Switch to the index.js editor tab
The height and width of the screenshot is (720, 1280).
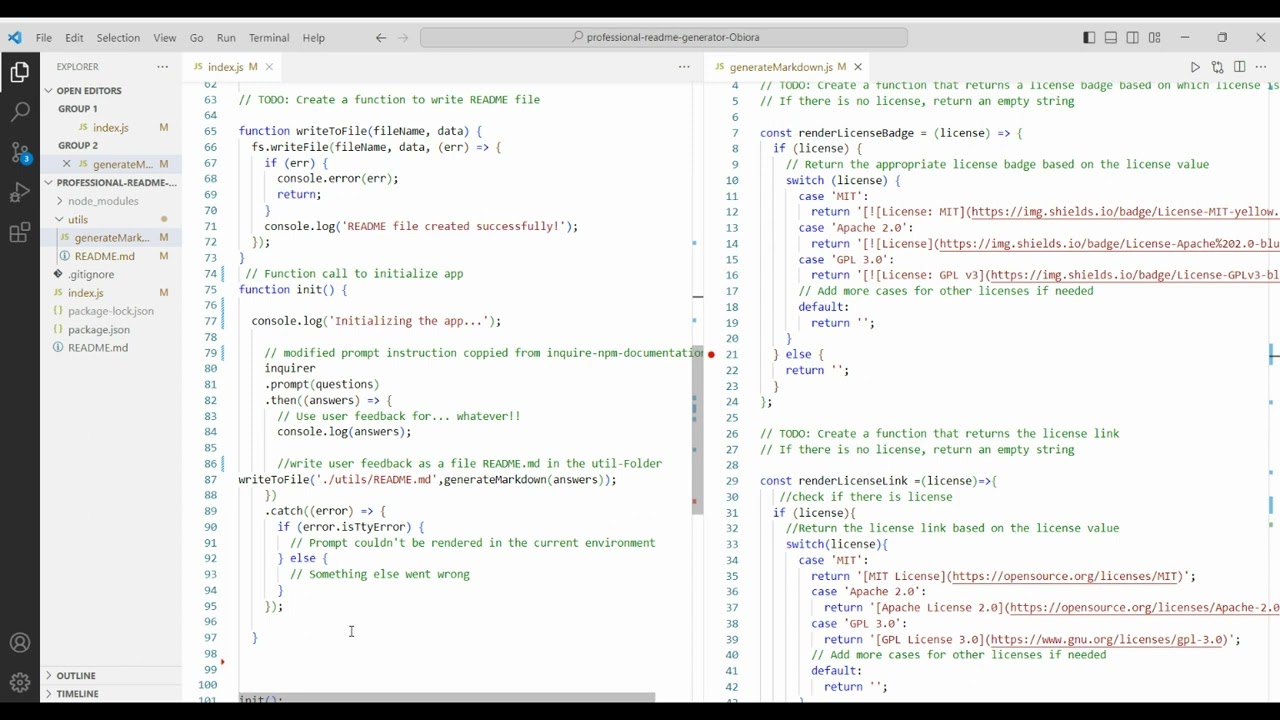pyautogui.click(x=232, y=67)
